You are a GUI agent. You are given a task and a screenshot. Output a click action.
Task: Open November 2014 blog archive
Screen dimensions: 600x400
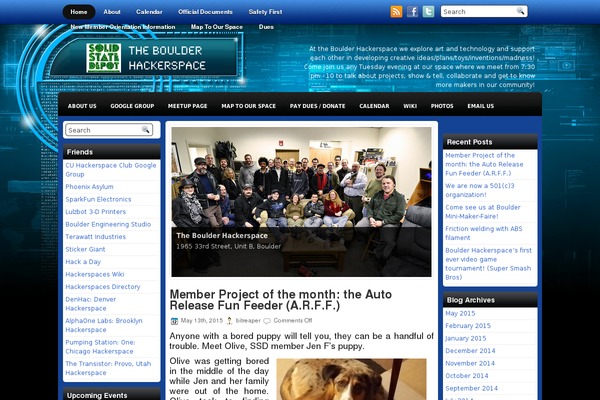[x=470, y=363]
